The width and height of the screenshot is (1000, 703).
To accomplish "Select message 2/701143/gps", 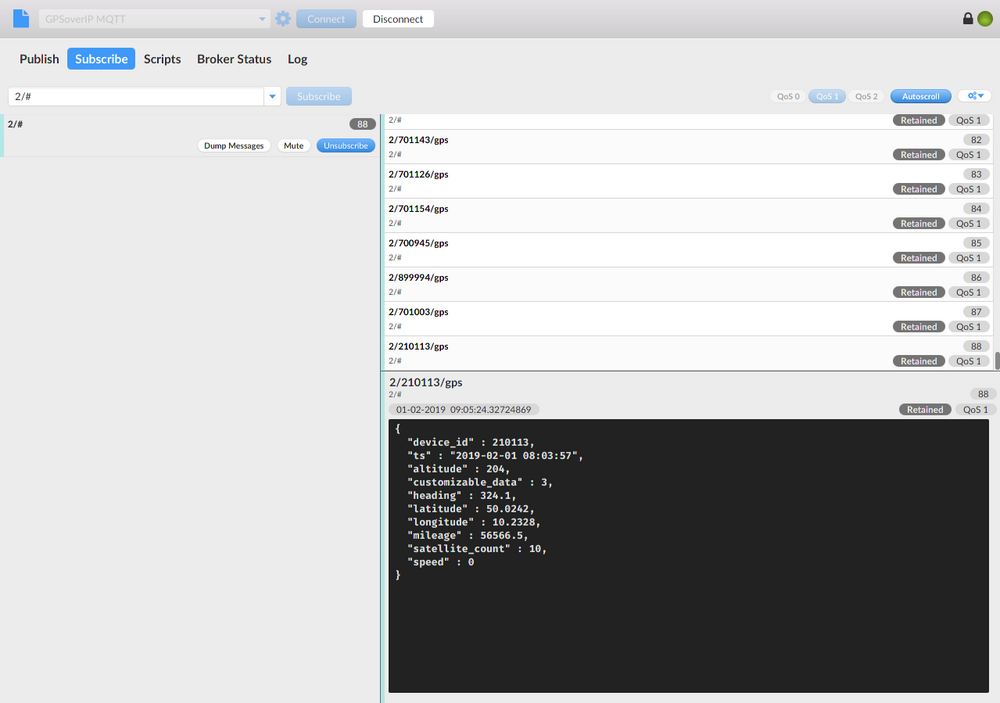I will pos(689,147).
